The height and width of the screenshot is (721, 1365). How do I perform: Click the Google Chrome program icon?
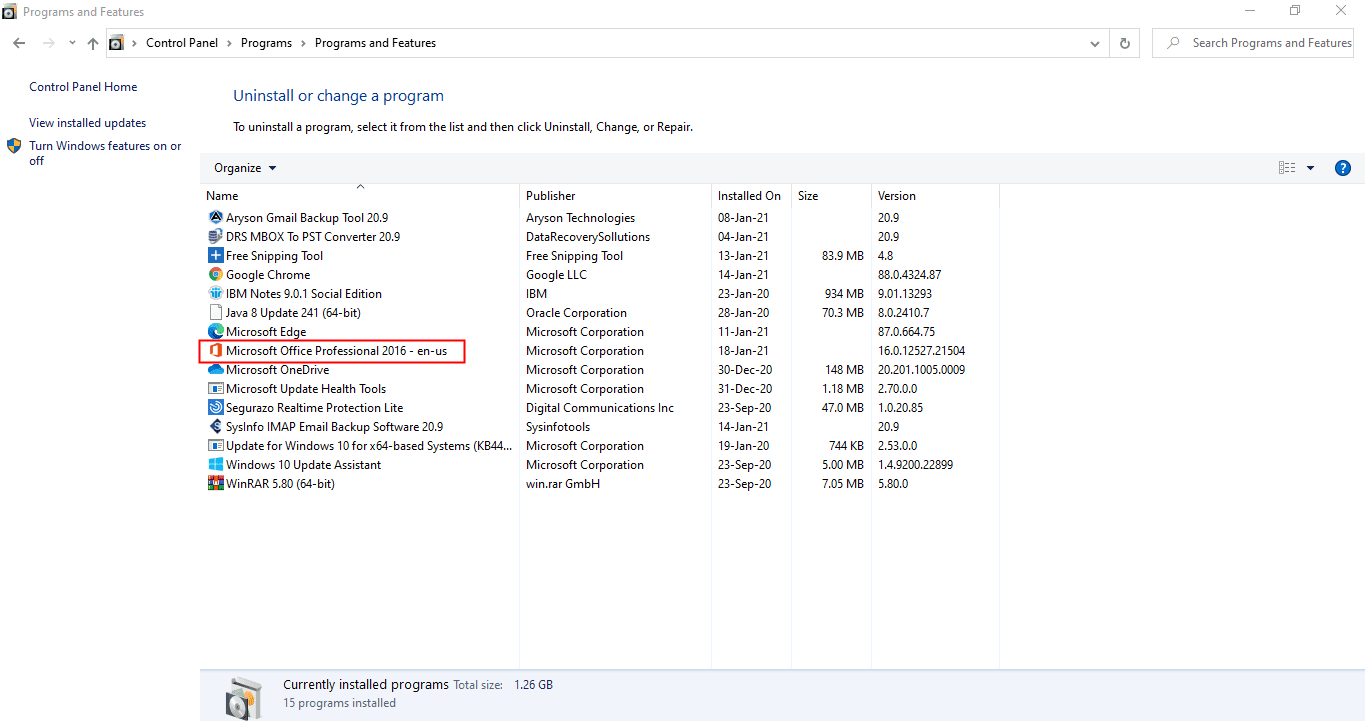click(215, 274)
